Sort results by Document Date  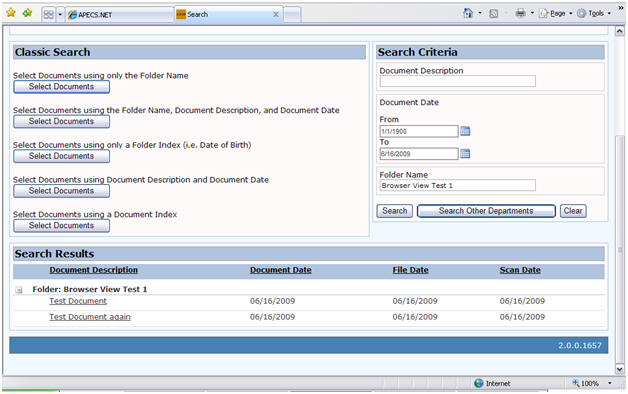[x=281, y=270]
